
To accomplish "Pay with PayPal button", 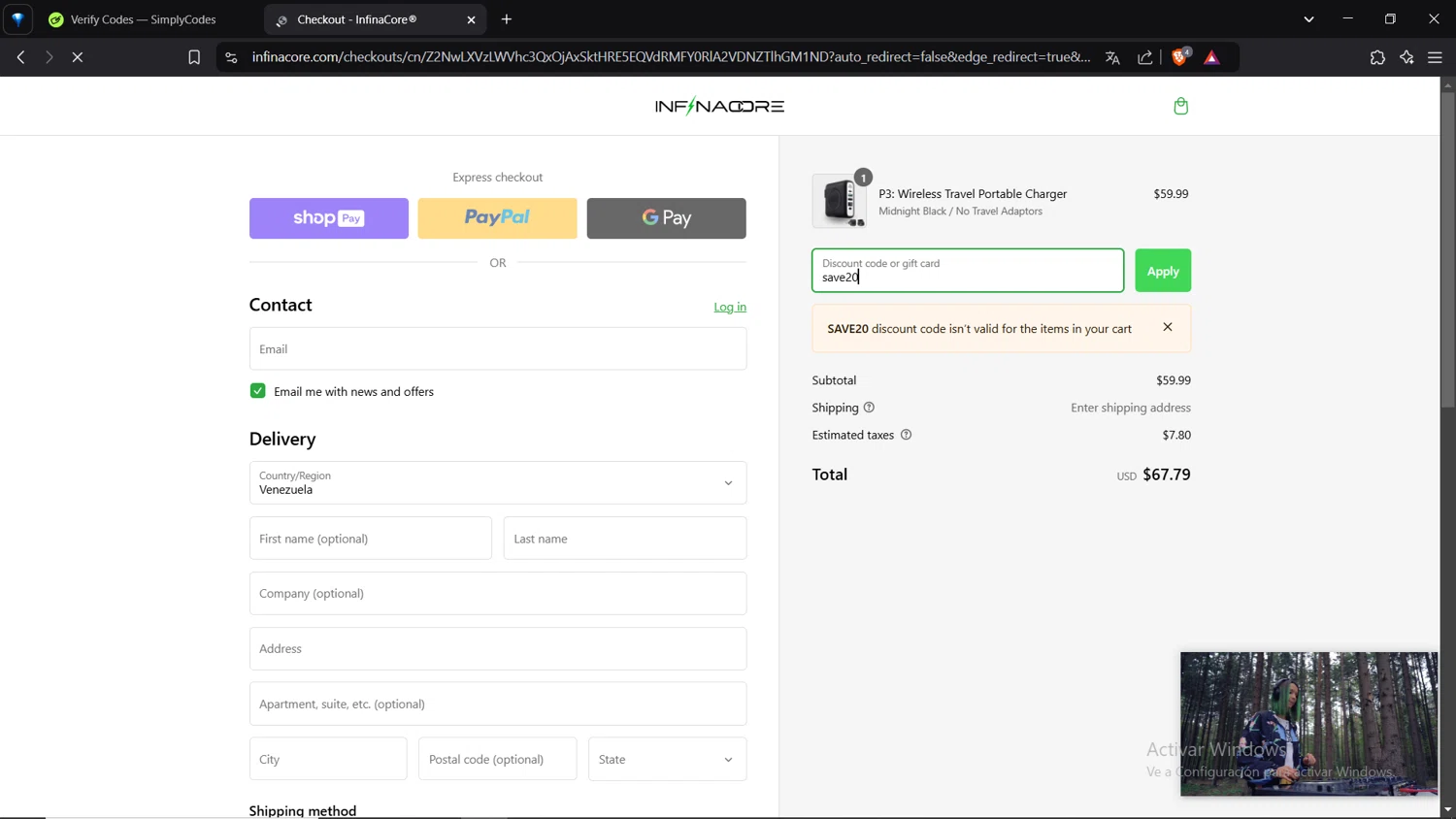I will pos(497,218).
